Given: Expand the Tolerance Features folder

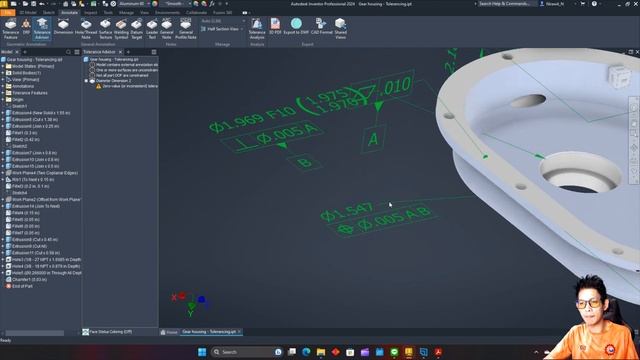Looking at the screenshot, I should click(x=3, y=93).
